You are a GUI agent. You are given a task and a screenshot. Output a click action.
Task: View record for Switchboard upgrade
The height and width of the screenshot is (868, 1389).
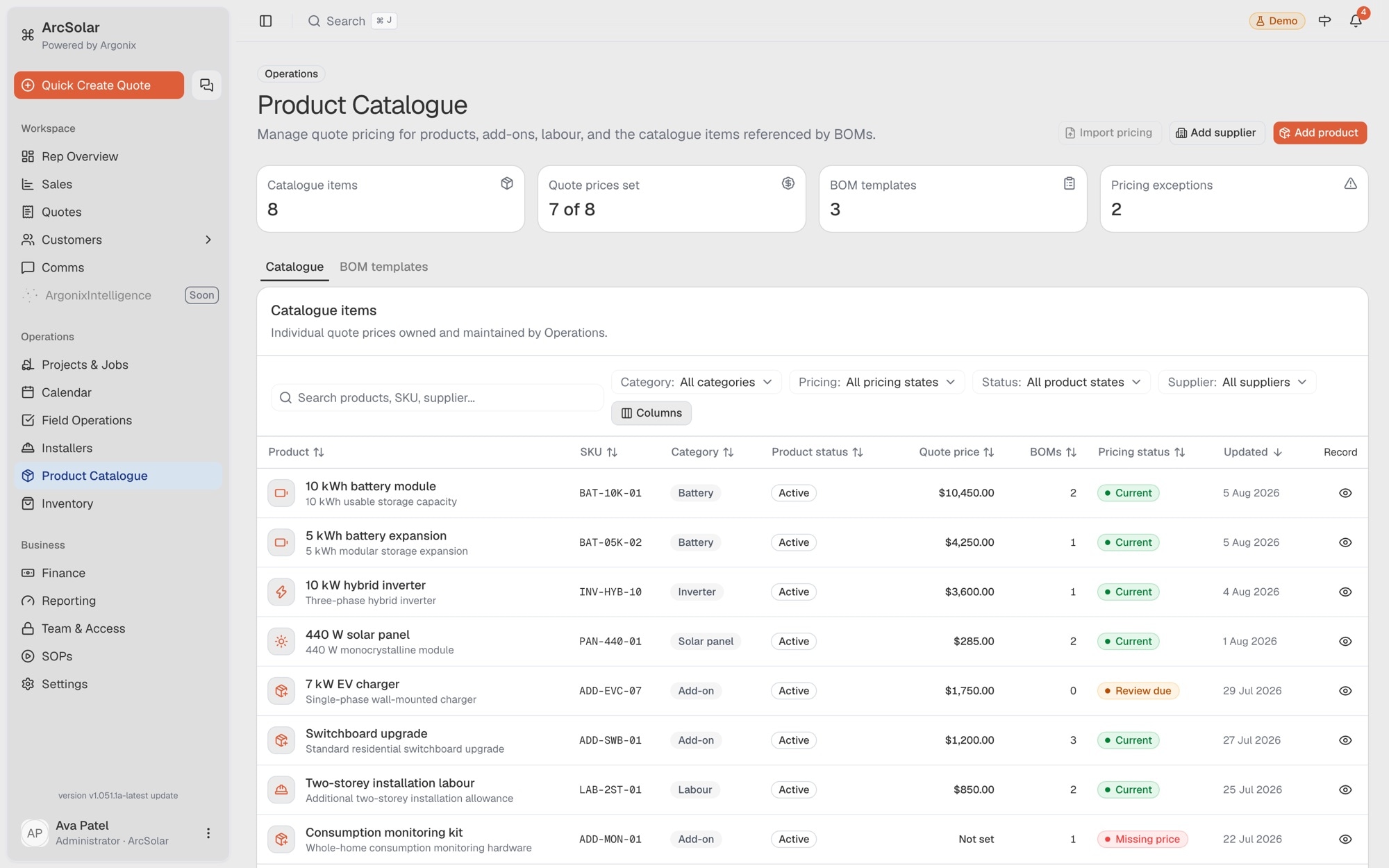1345,740
